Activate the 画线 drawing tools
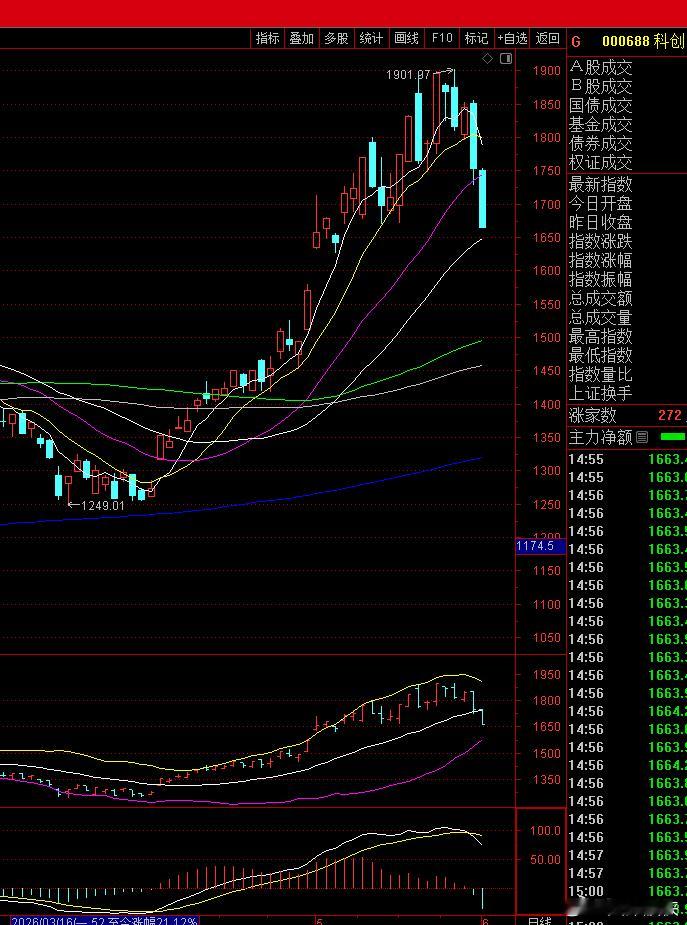 point(406,38)
